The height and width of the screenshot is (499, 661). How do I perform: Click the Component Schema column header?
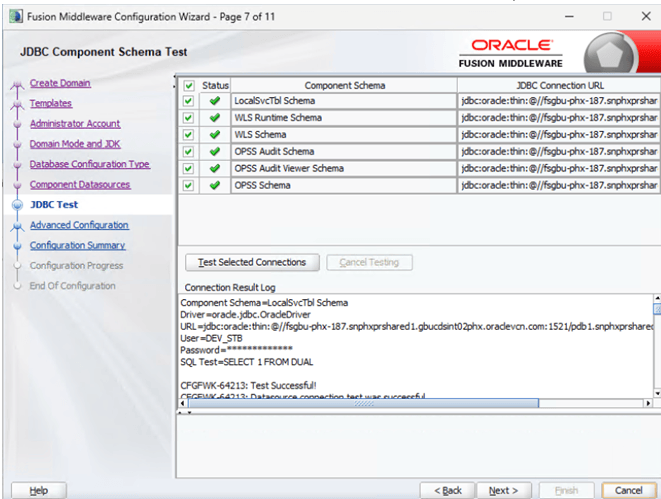coord(344,86)
